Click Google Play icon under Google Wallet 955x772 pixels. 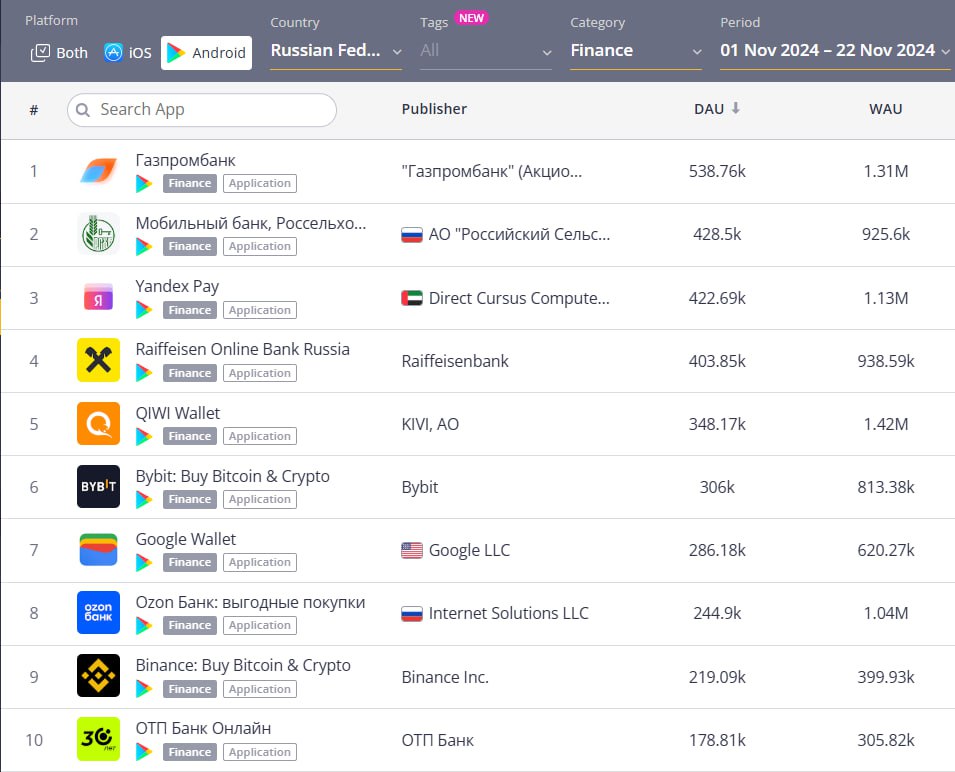click(x=144, y=562)
